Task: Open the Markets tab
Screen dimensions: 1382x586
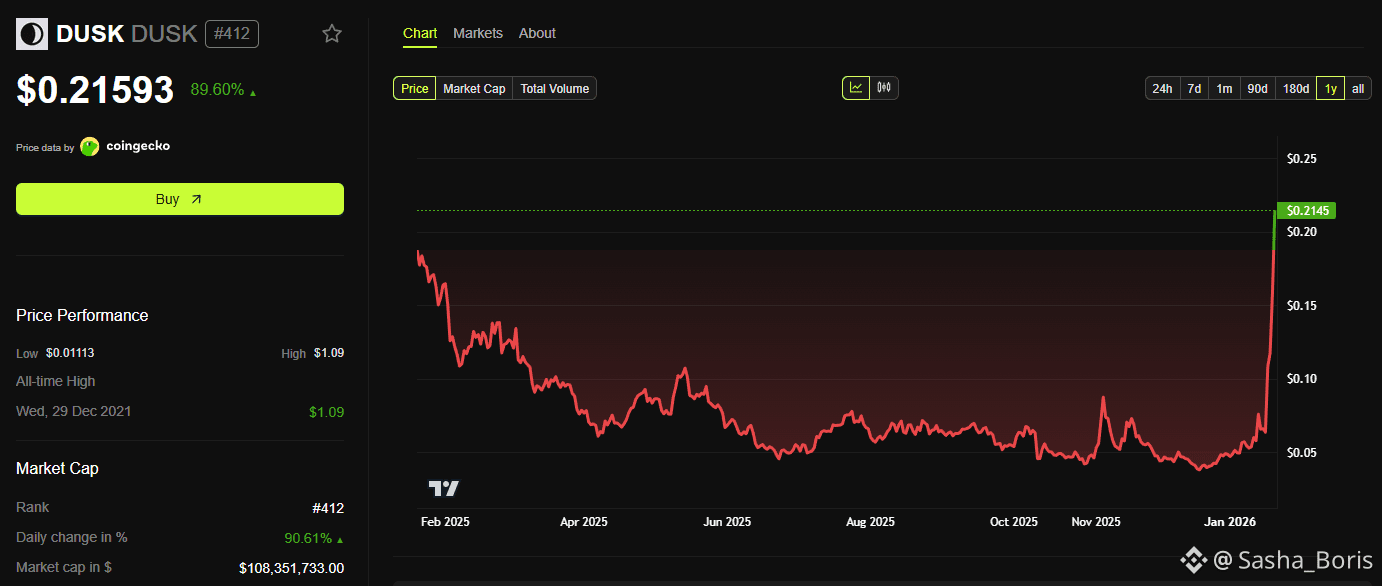Action: pyautogui.click(x=478, y=33)
